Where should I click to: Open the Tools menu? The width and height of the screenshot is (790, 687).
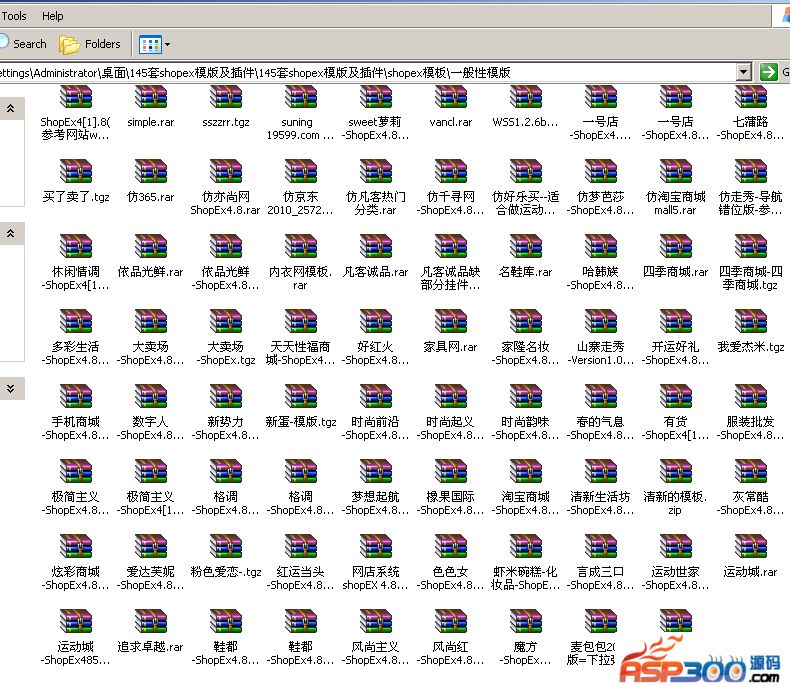pos(14,16)
